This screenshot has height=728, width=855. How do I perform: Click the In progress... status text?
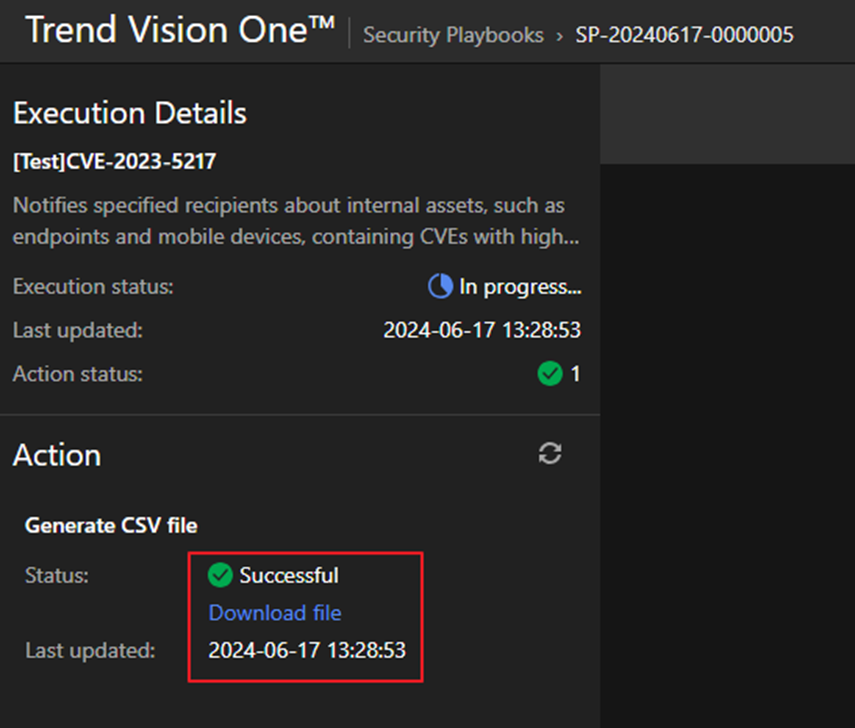(x=520, y=288)
